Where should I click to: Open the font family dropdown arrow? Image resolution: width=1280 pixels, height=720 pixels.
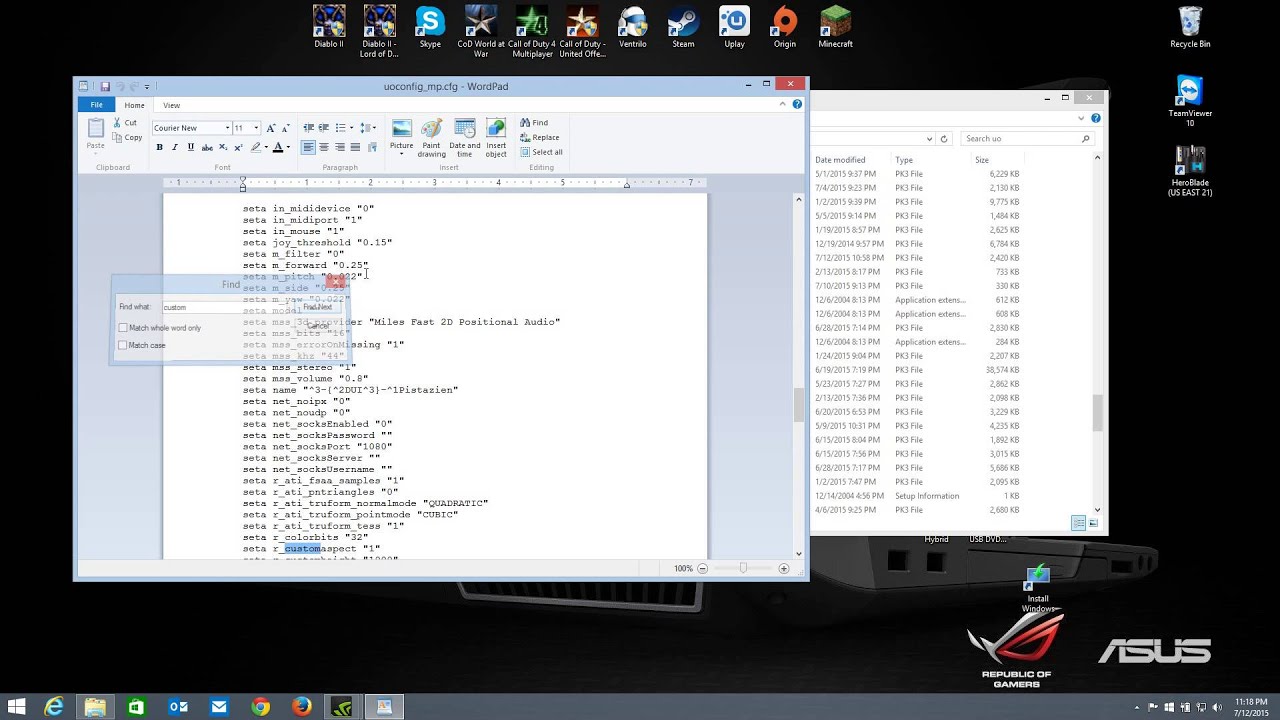coord(227,128)
